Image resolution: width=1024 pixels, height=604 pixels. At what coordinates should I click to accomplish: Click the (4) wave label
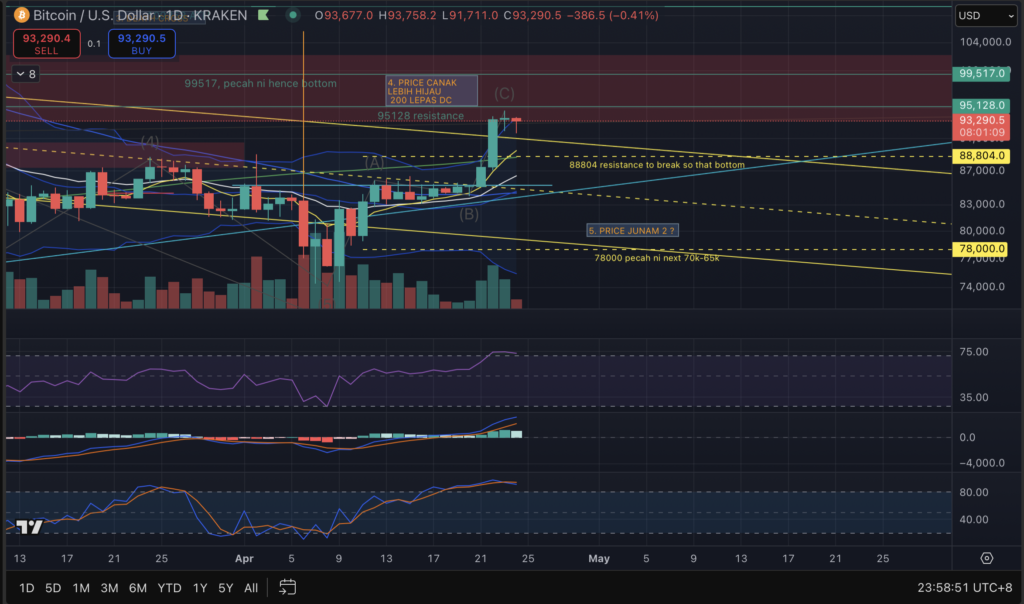(x=150, y=142)
